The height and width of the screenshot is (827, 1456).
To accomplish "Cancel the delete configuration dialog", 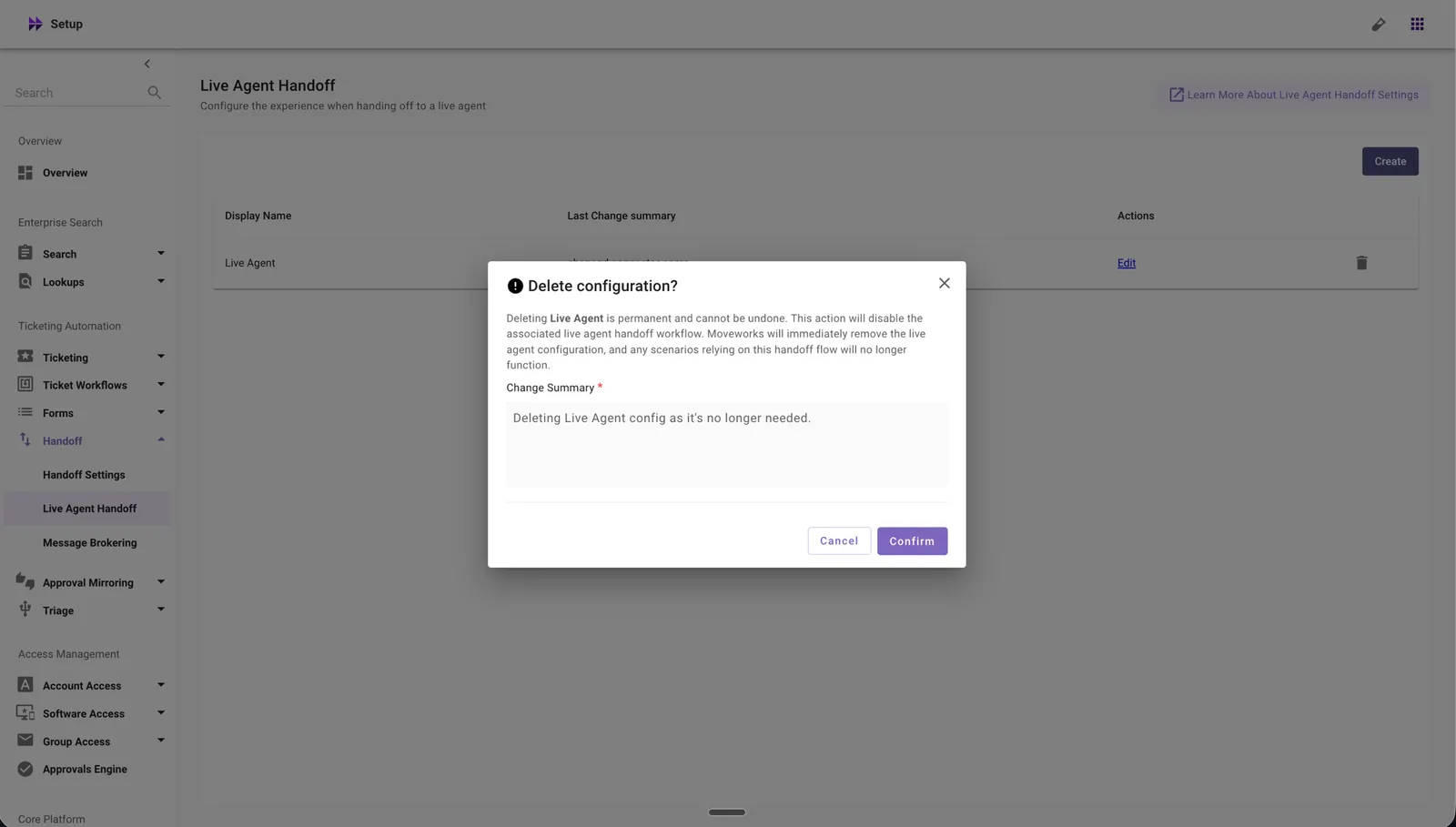I will point(839,541).
